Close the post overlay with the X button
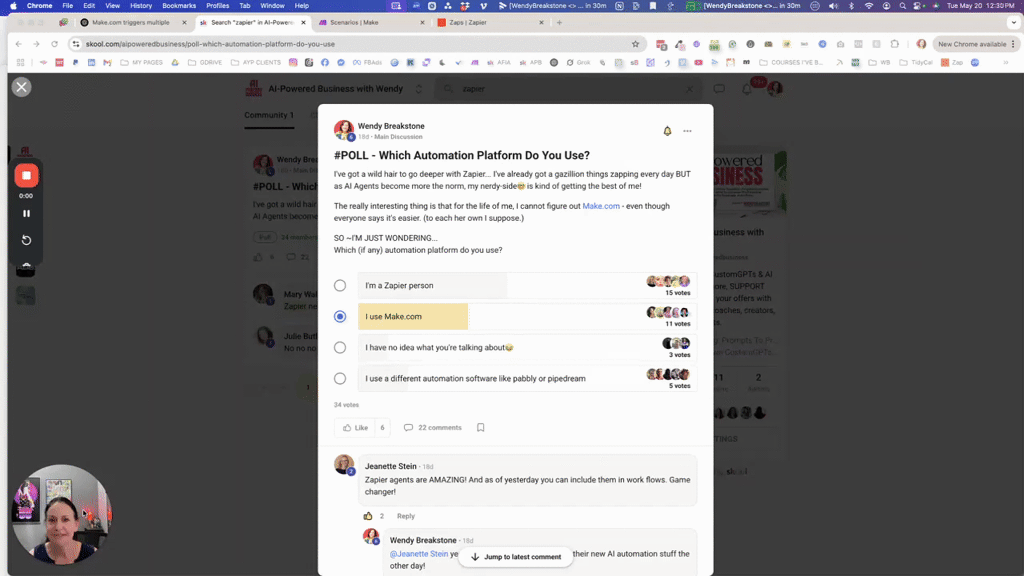Screen dimensions: 1024x576 point(22,87)
